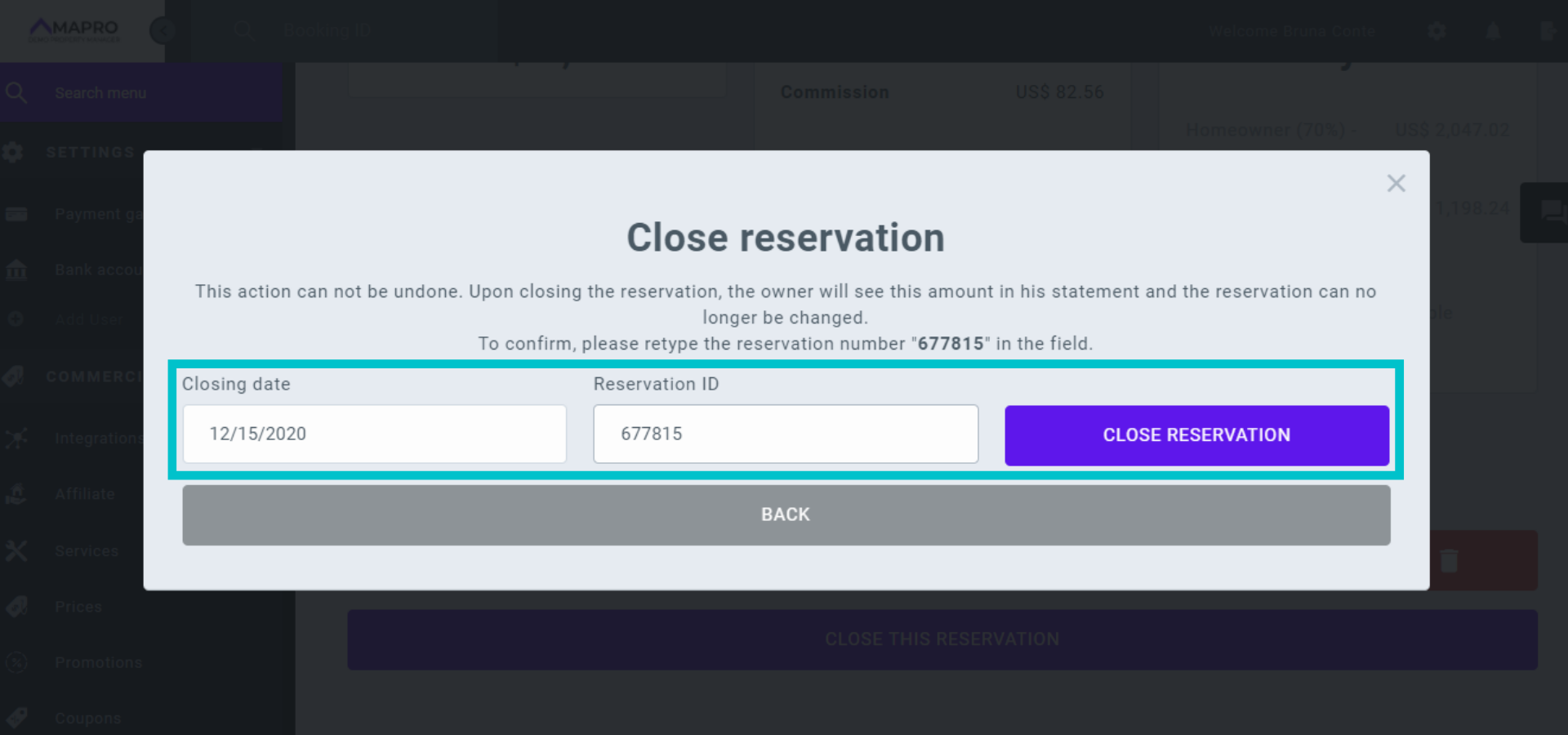Click inside the Reservation ID field
Image resolution: width=1568 pixels, height=735 pixels.
pos(785,434)
